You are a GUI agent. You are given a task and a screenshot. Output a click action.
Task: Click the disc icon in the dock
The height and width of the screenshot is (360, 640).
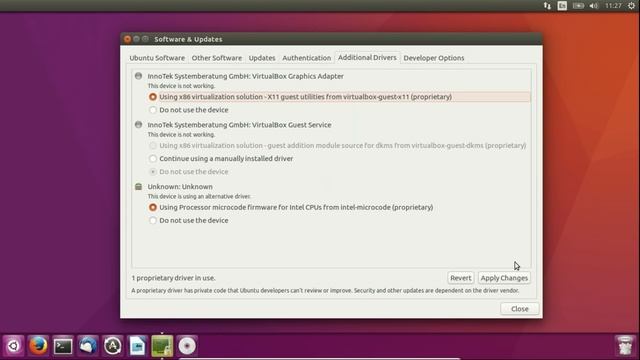click(x=187, y=346)
